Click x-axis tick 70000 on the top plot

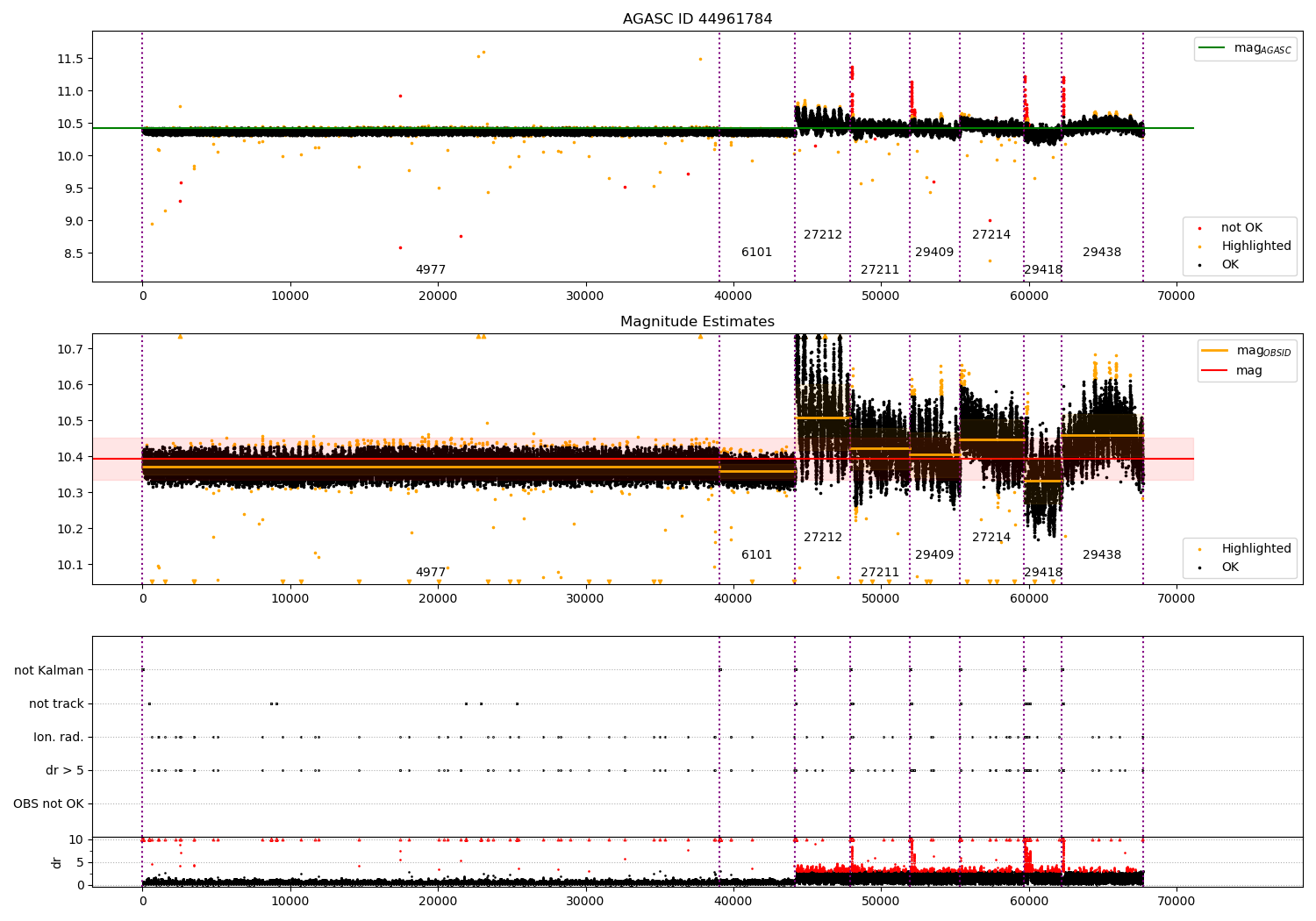(1176, 296)
